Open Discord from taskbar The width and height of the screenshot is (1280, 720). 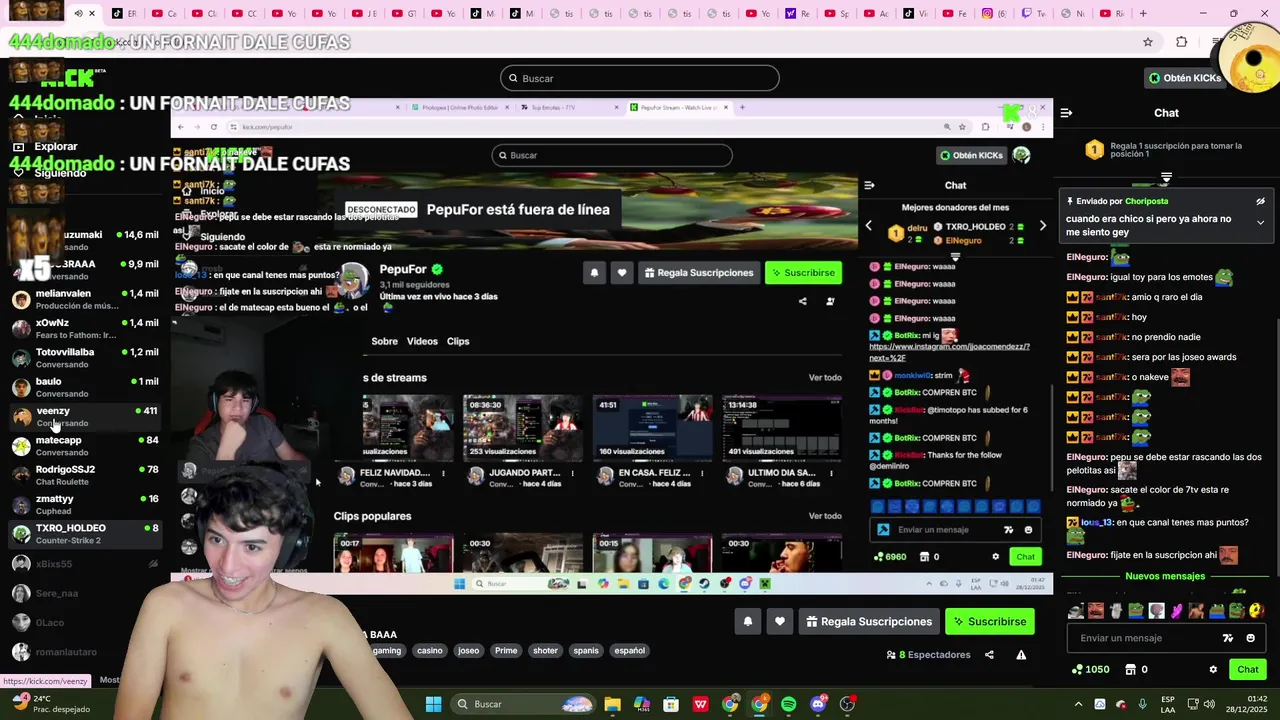click(818, 704)
